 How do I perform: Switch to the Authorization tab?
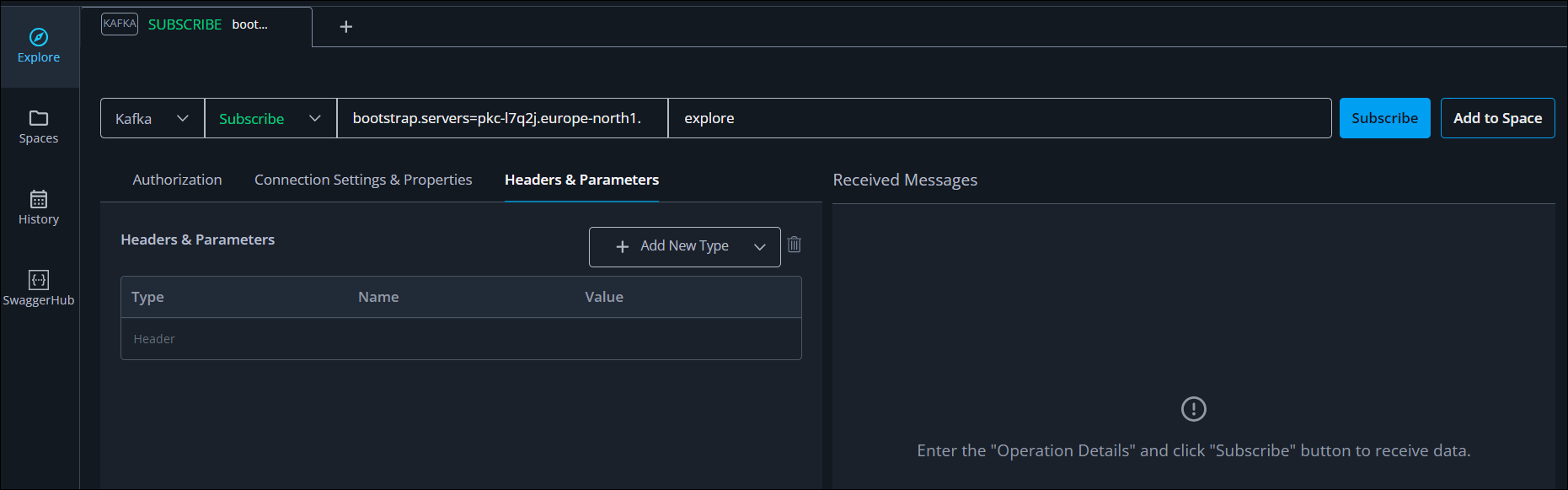click(x=176, y=179)
